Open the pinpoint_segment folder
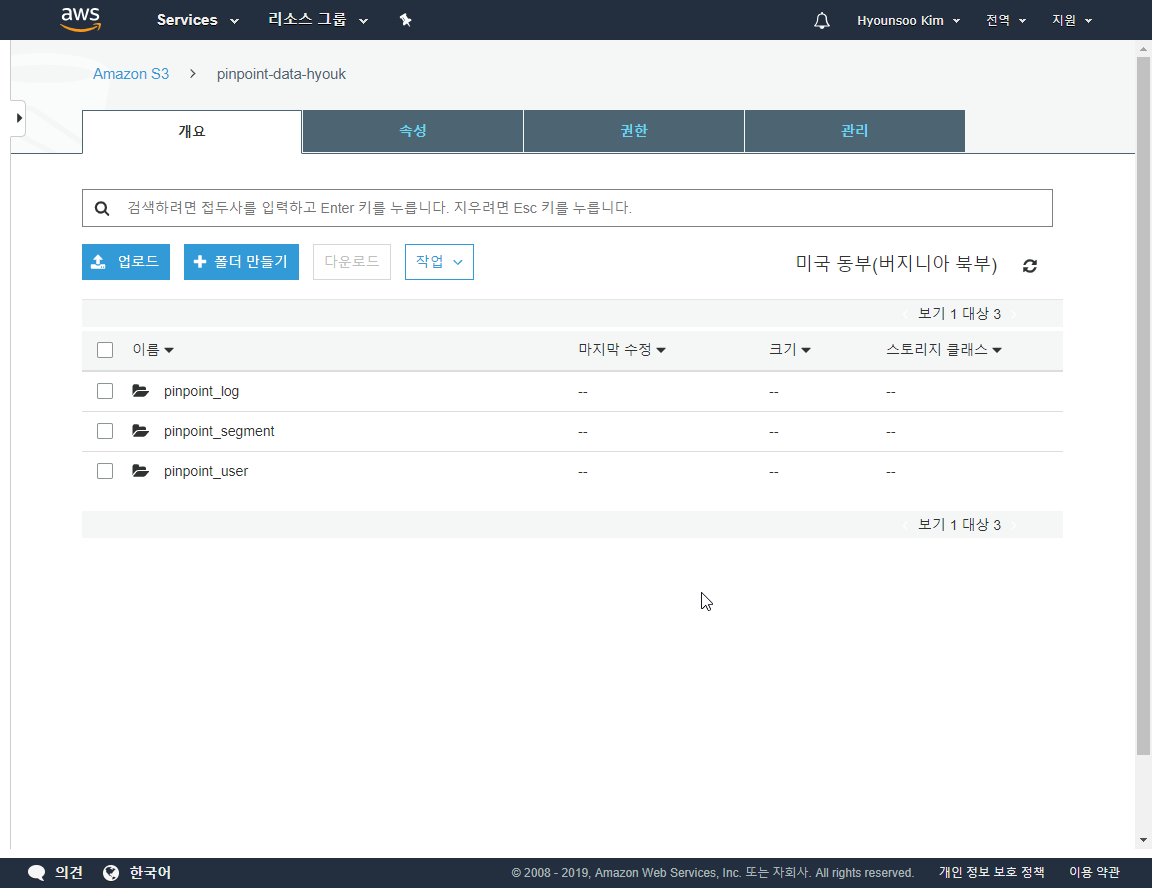Image resolution: width=1152 pixels, height=888 pixels. pos(219,431)
